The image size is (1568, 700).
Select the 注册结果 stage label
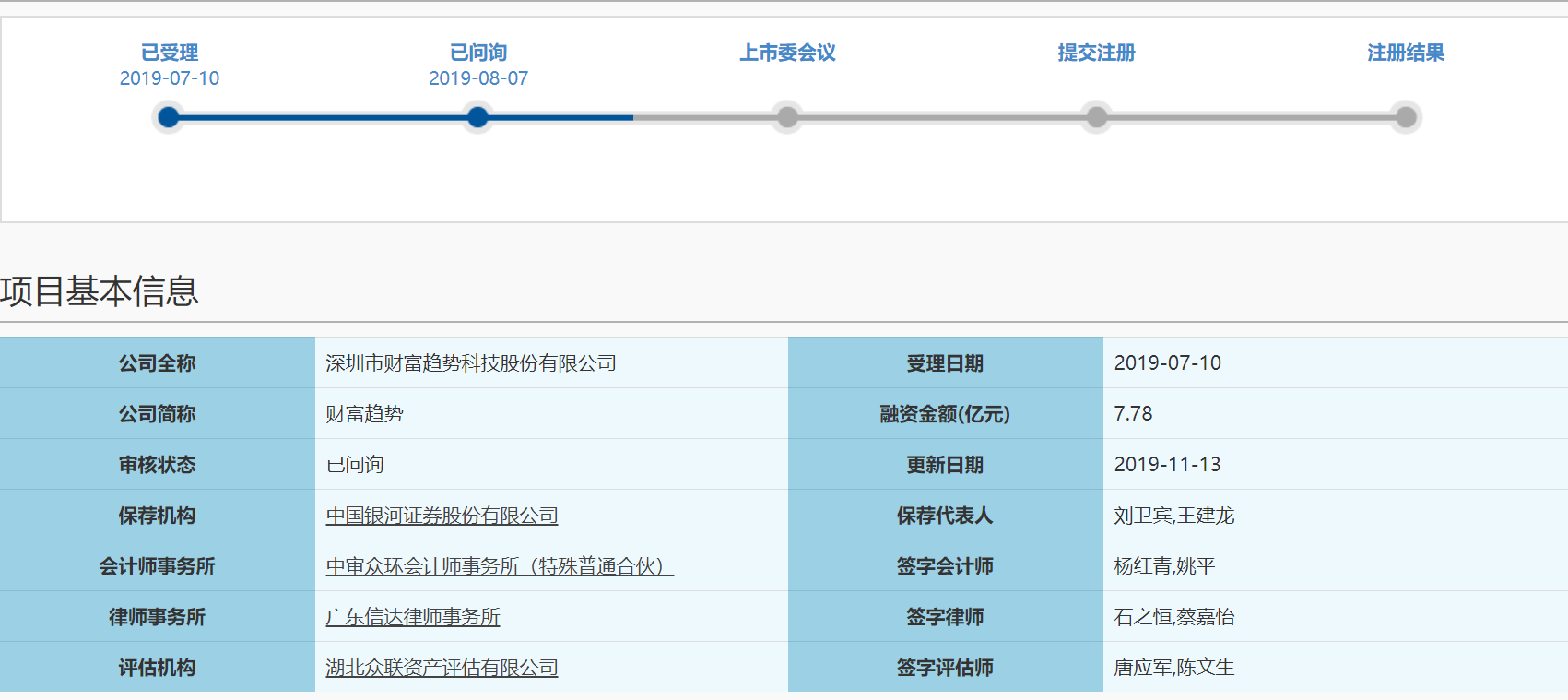tap(1406, 53)
